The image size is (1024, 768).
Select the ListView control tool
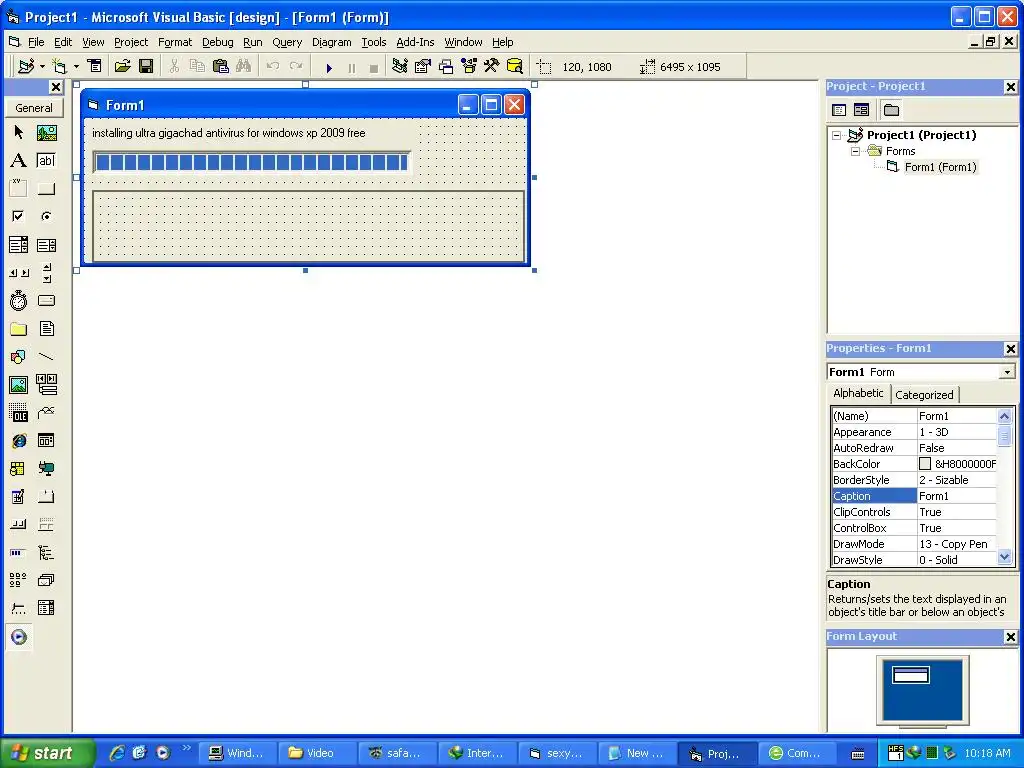coord(18,580)
